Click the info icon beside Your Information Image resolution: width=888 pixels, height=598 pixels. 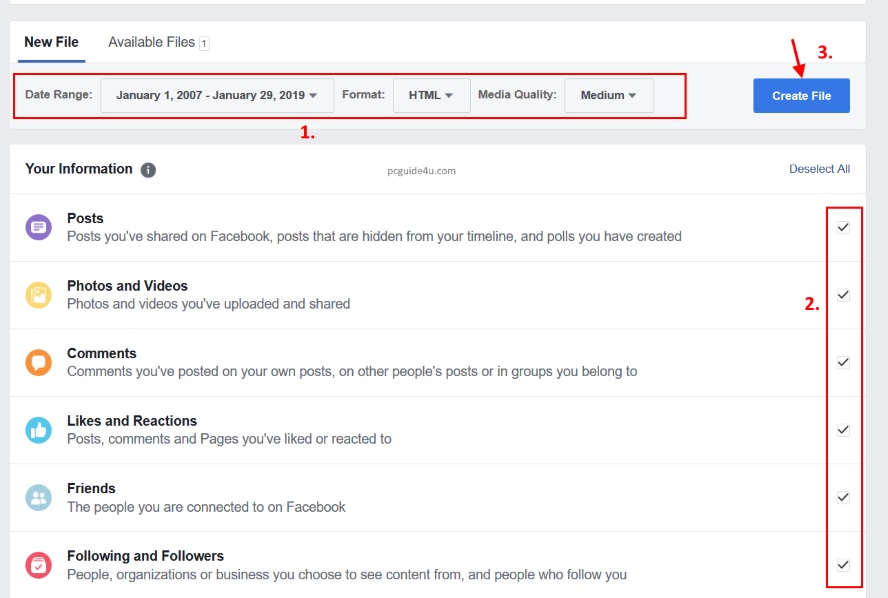click(x=148, y=170)
